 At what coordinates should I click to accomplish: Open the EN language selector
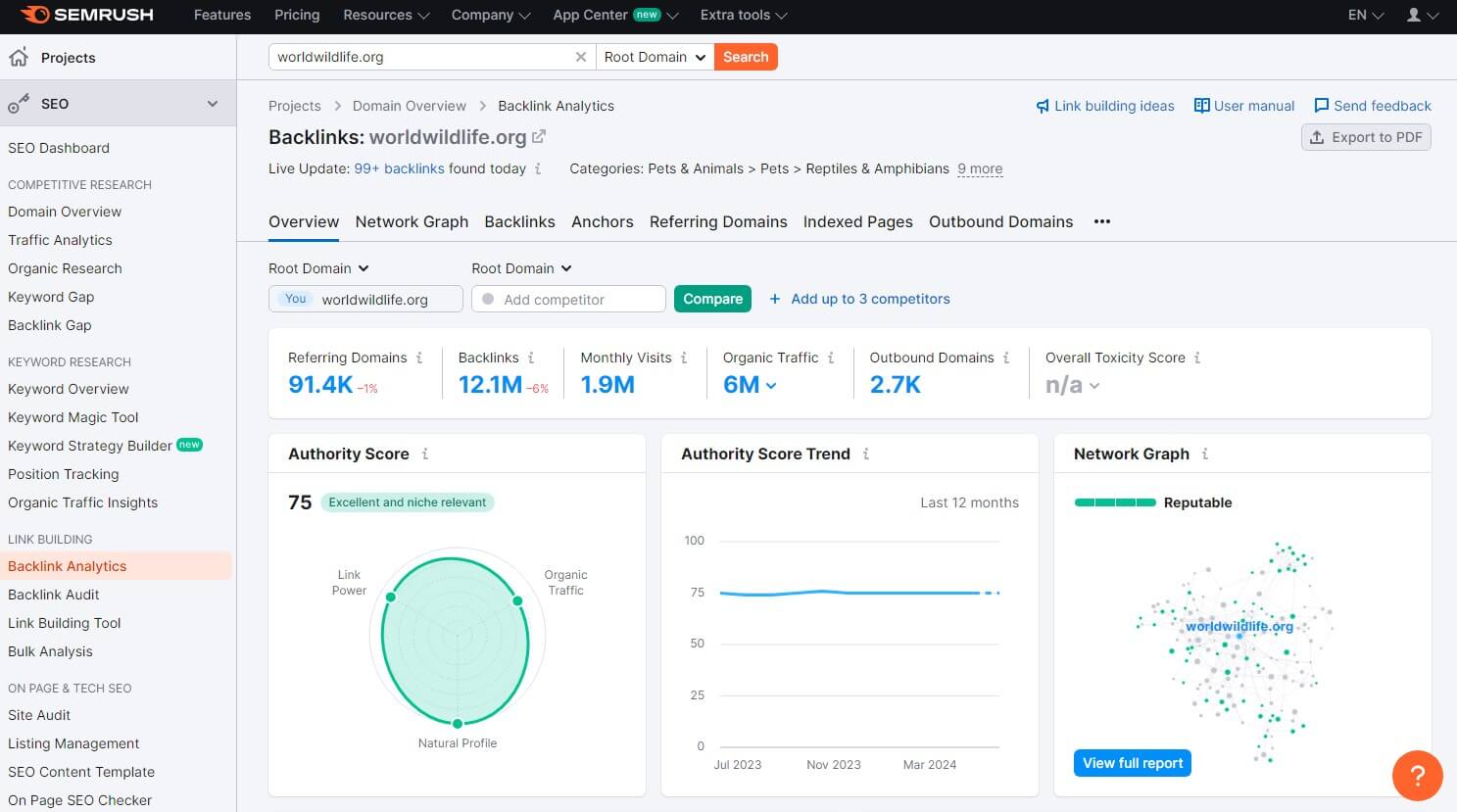[x=1366, y=15]
